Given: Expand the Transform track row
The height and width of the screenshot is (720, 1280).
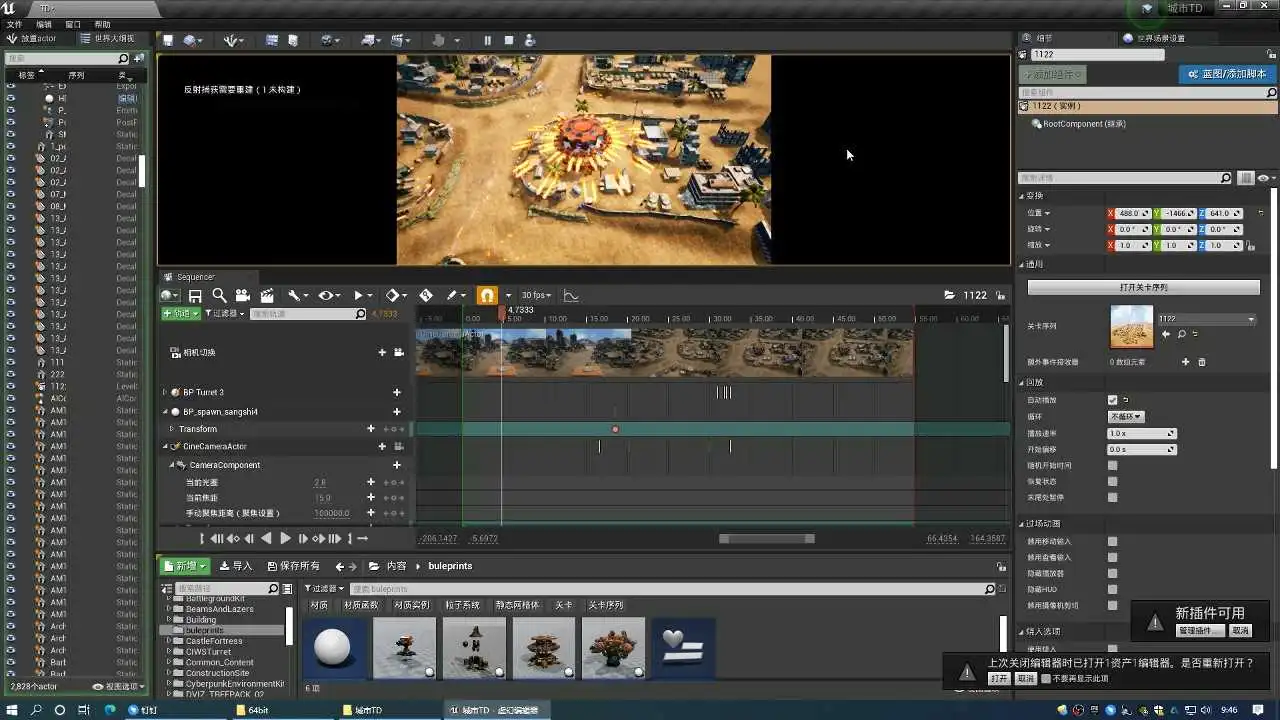Looking at the screenshot, I should point(172,429).
